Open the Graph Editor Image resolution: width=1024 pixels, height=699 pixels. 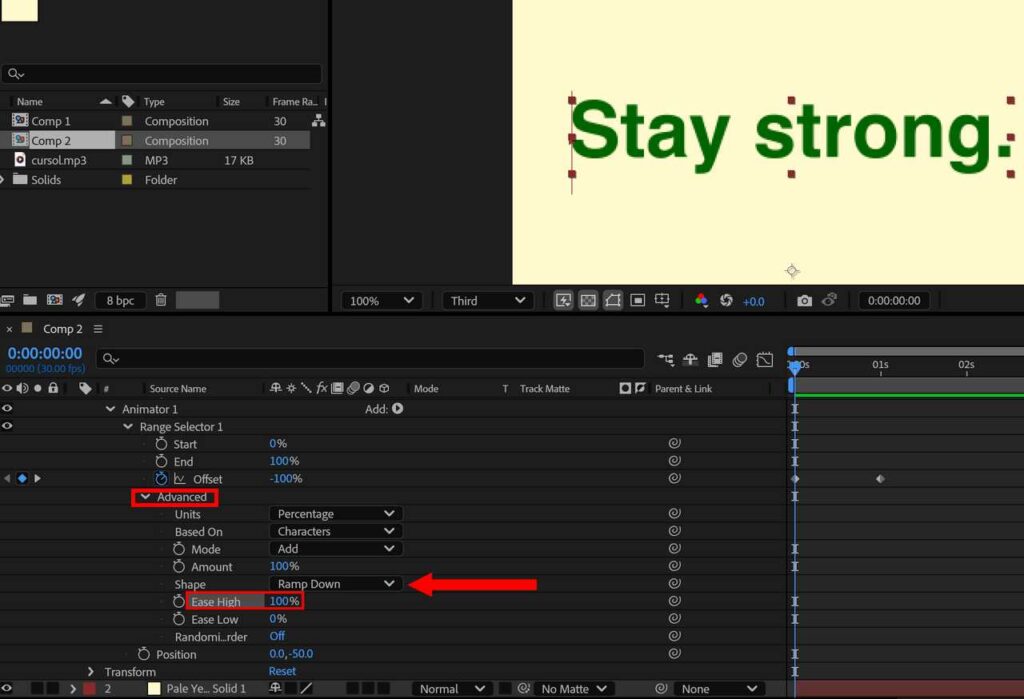pyautogui.click(x=765, y=359)
